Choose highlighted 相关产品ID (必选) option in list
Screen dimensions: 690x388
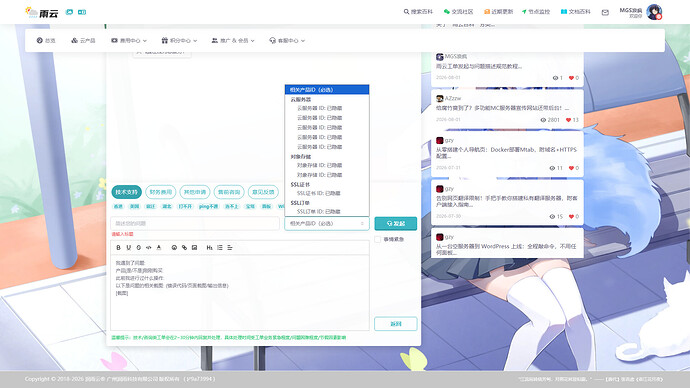click(x=327, y=90)
